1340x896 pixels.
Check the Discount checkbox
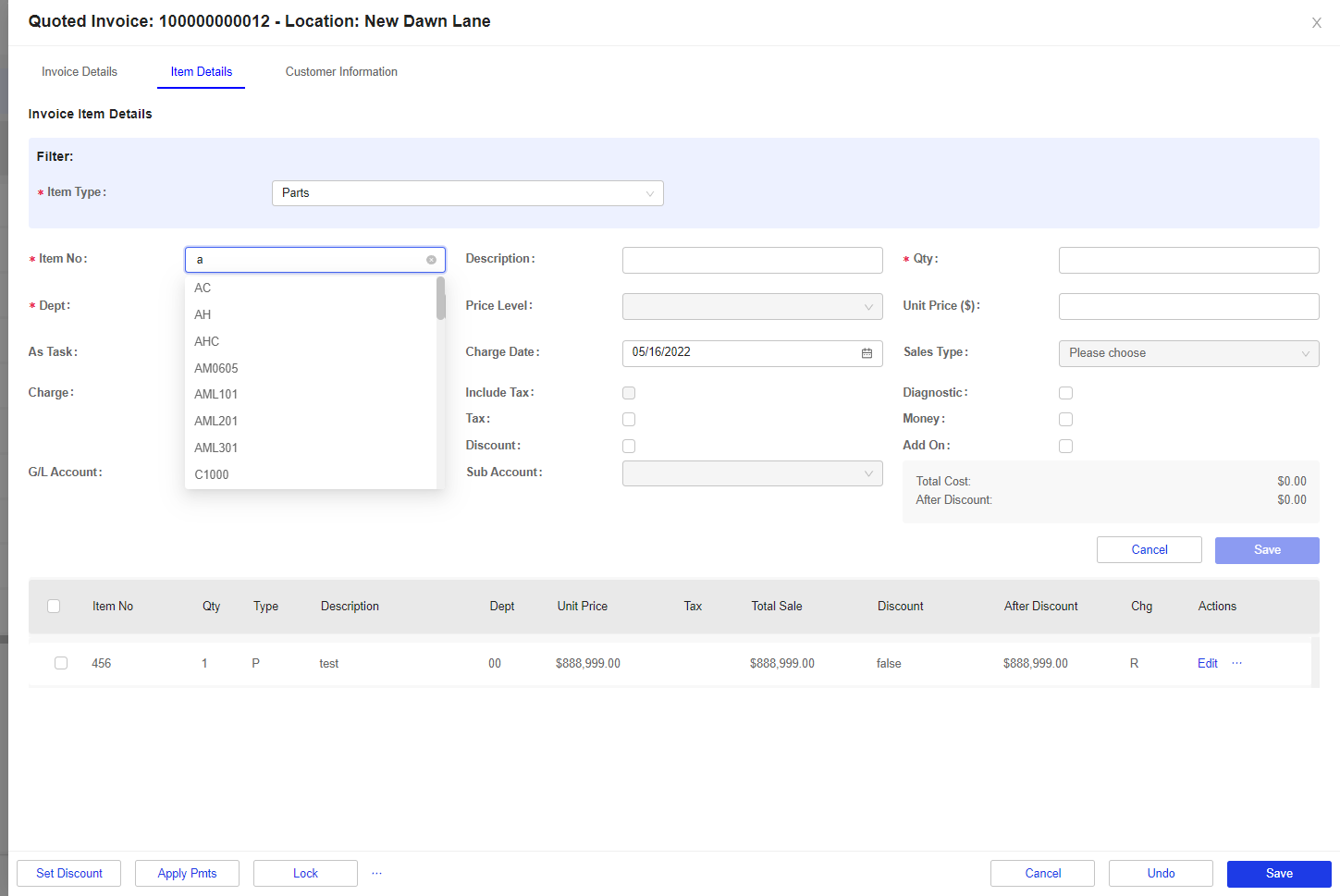tap(629, 446)
